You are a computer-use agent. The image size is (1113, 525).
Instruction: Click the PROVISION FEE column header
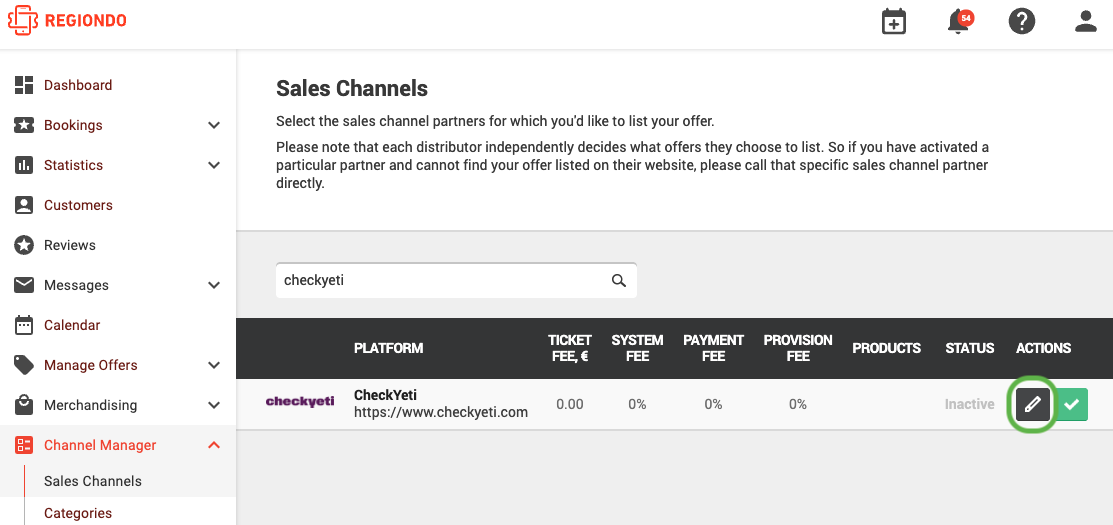pyautogui.click(x=798, y=348)
